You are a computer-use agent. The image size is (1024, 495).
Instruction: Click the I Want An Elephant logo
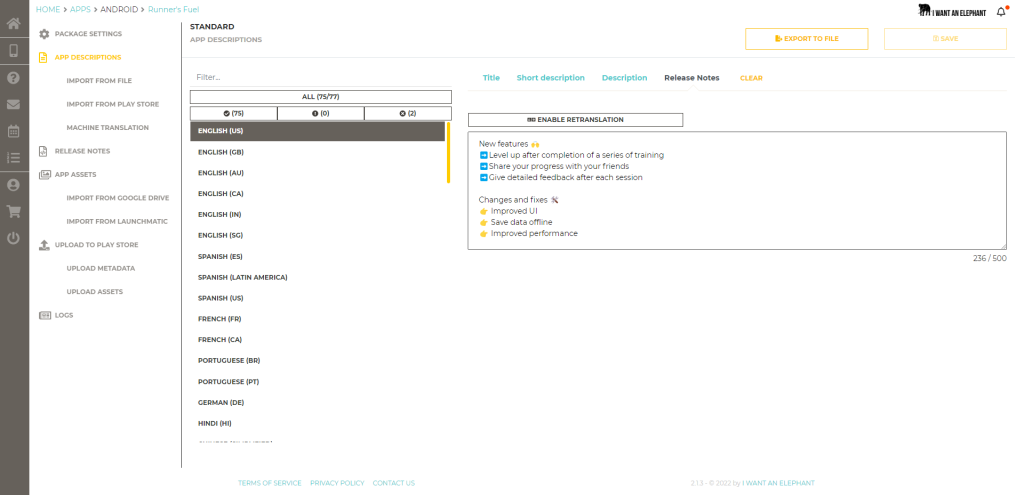point(952,11)
